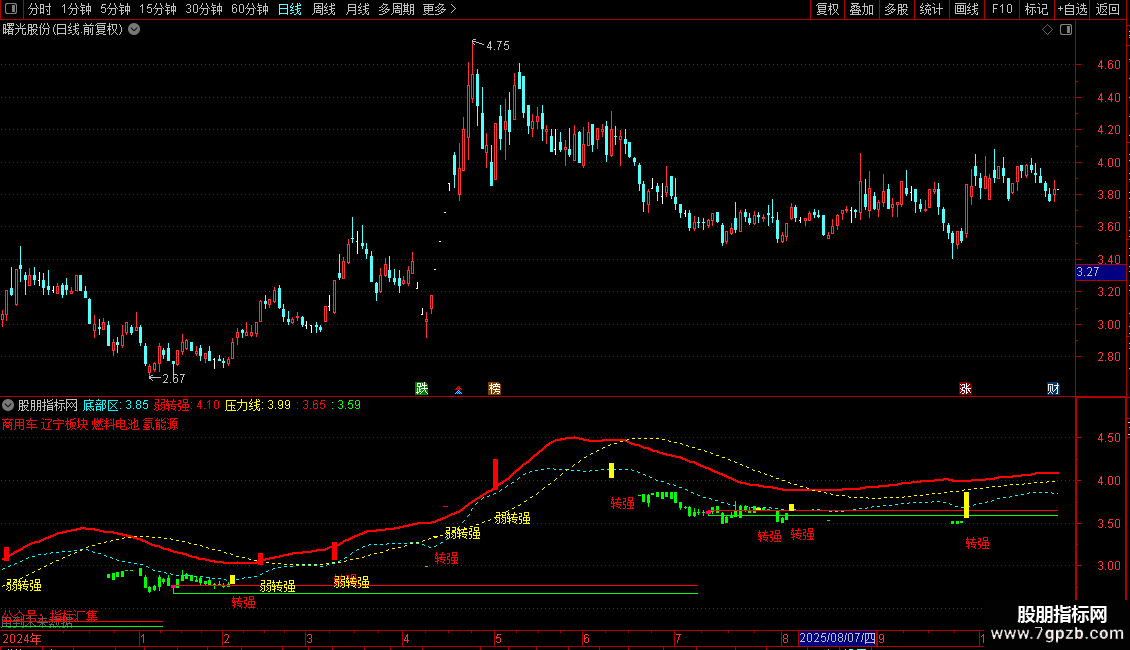The height and width of the screenshot is (650, 1130).
Task: Select the 5分钟 period tab
Action: pos(115,9)
